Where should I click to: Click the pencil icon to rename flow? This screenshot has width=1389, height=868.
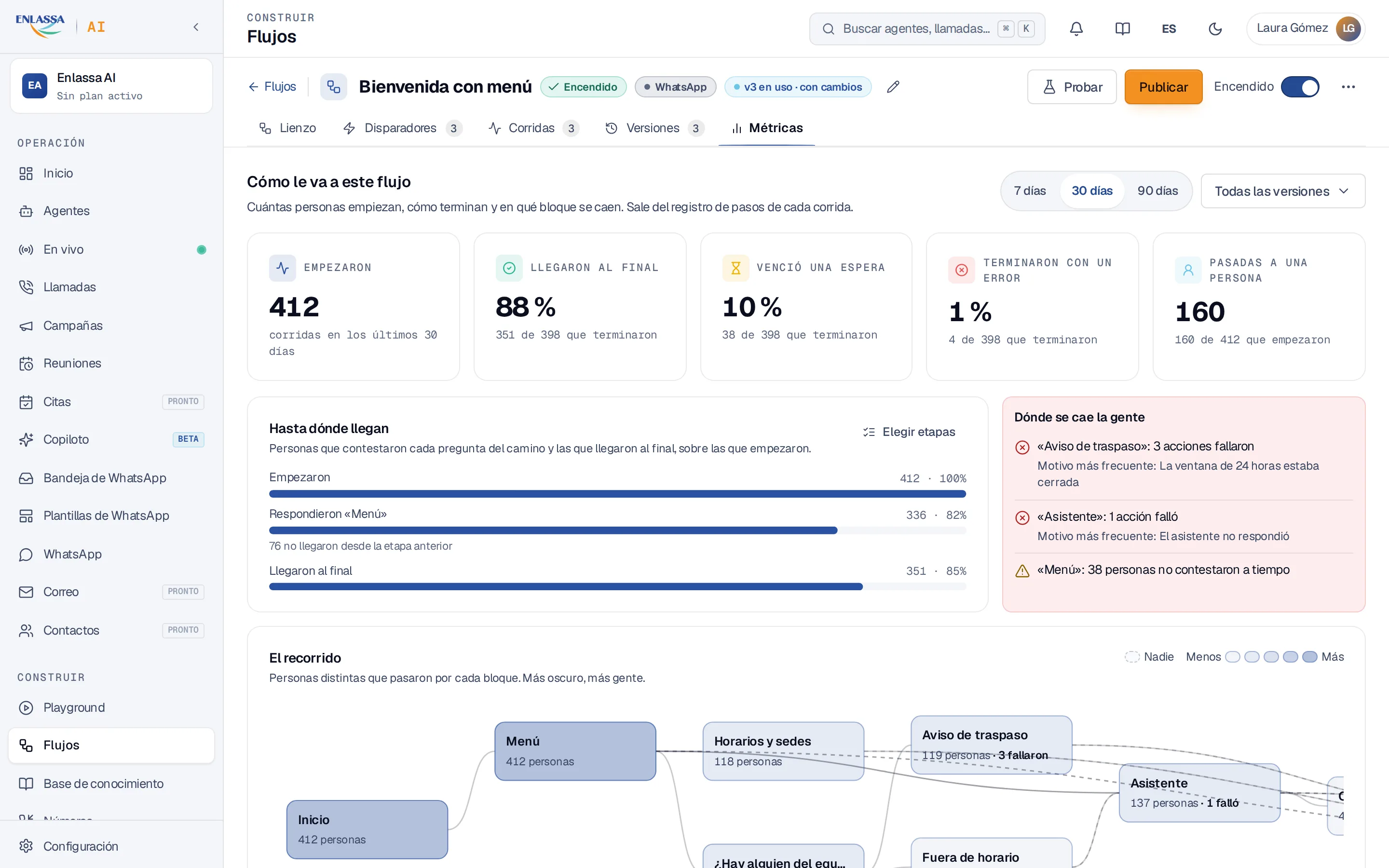(893, 87)
